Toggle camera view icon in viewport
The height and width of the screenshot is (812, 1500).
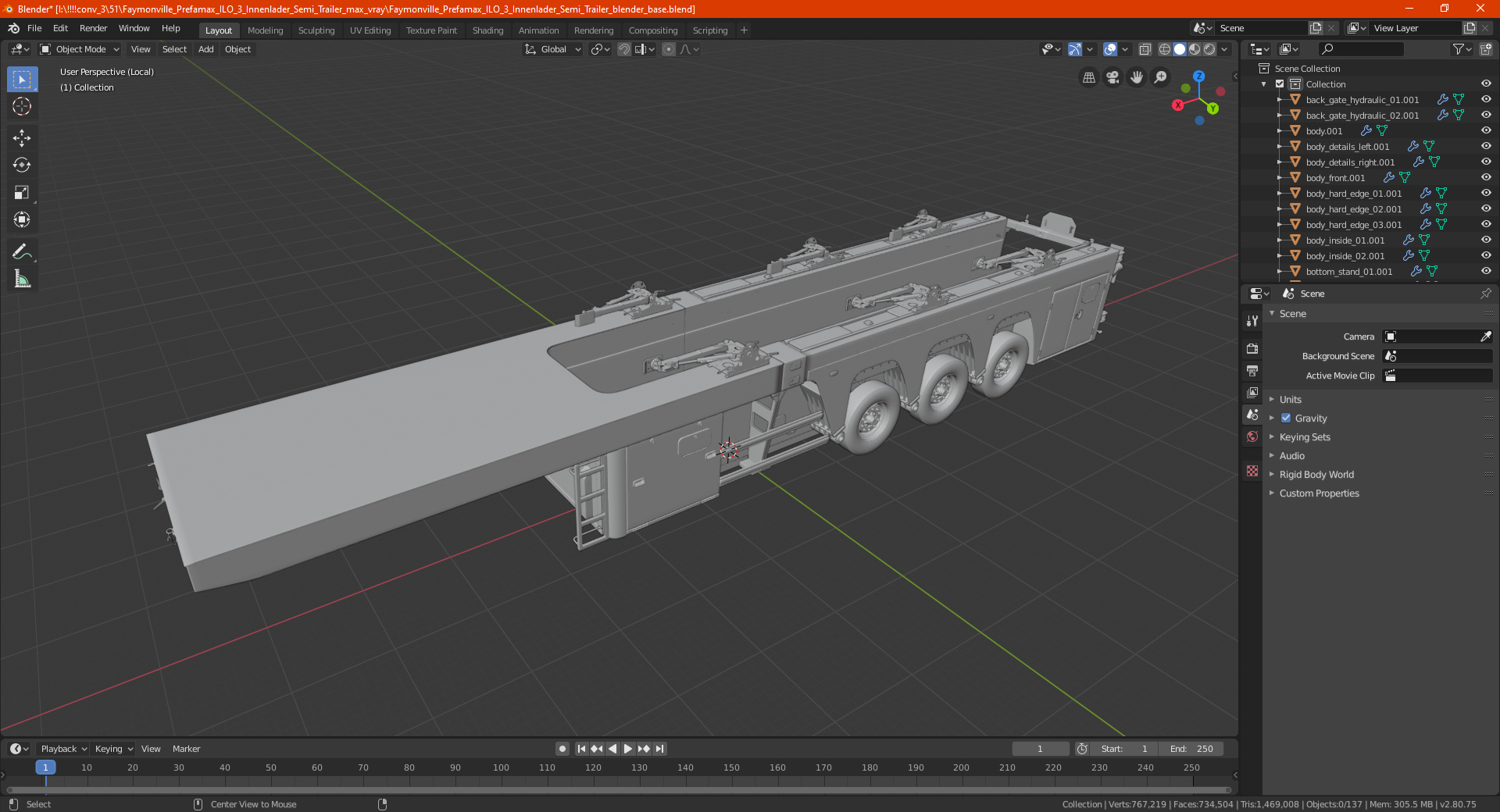coord(1112,77)
